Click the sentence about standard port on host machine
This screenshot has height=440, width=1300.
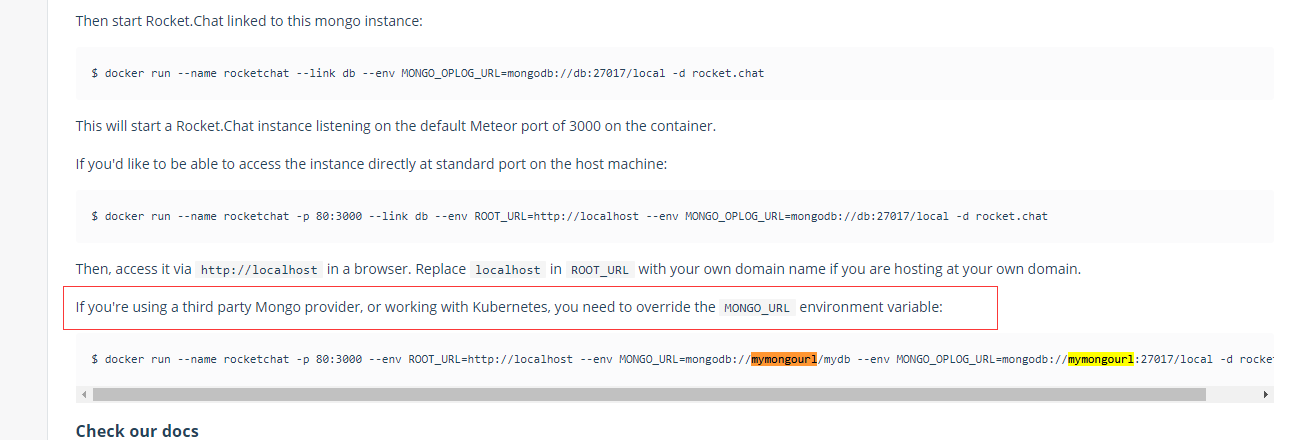tap(371, 163)
